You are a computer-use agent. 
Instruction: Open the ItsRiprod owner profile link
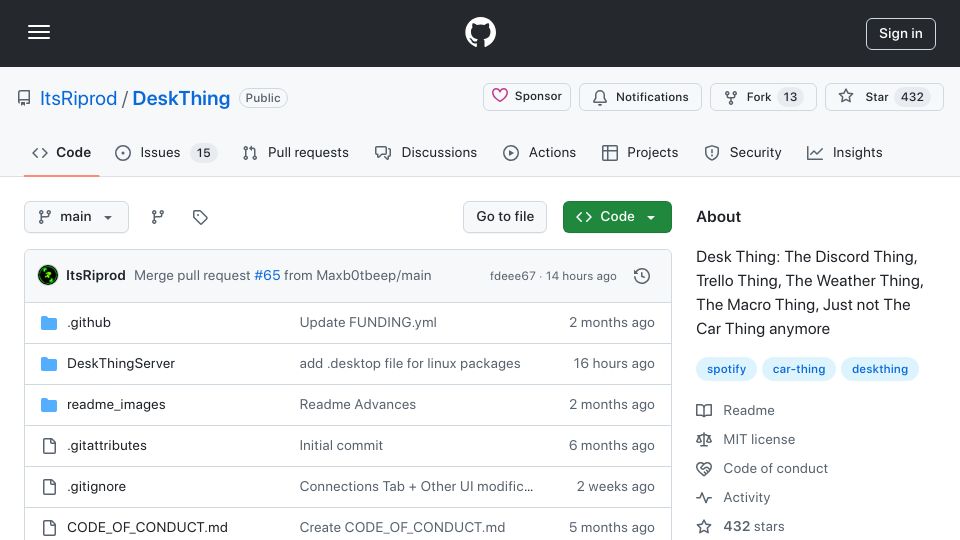point(78,98)
